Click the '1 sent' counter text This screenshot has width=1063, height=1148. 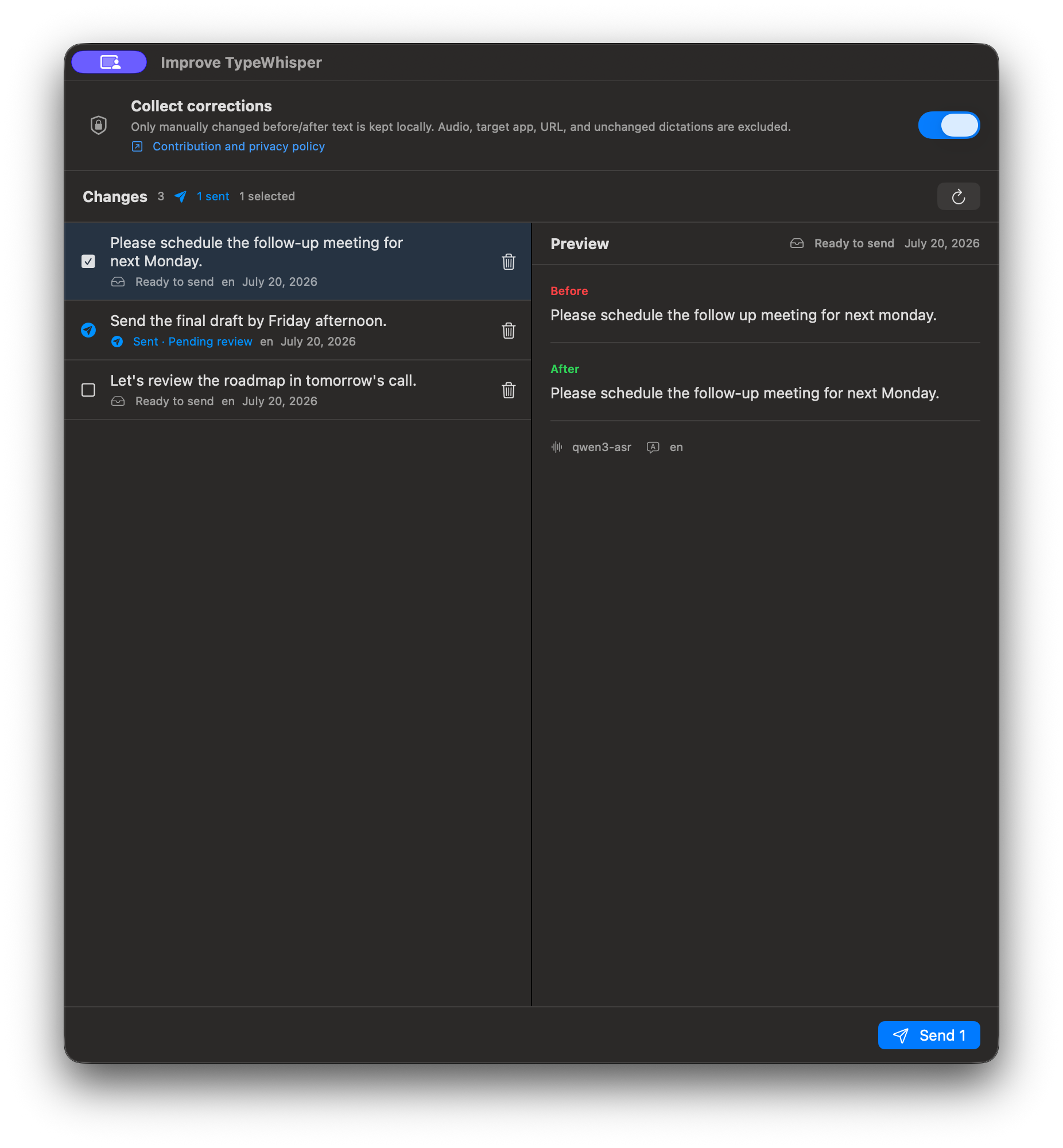coord(213,197)
